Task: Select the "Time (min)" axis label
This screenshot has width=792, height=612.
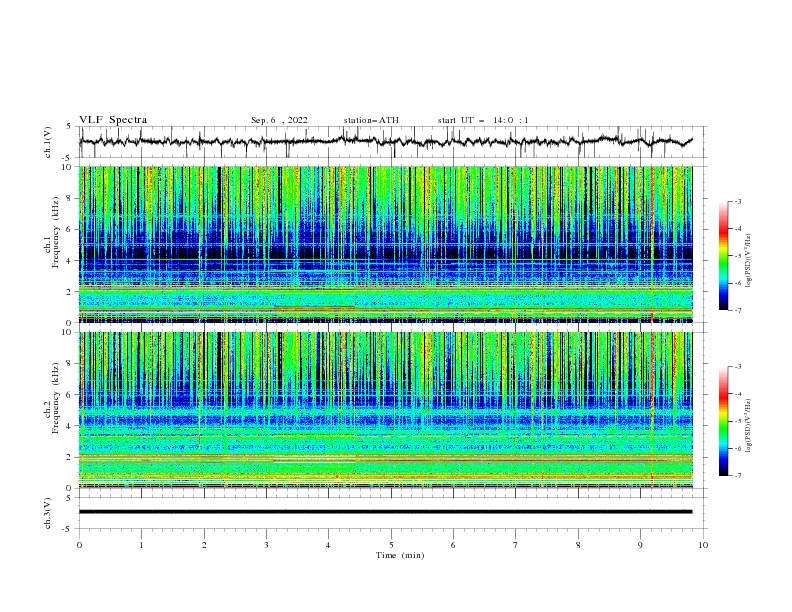Action: 400,555
